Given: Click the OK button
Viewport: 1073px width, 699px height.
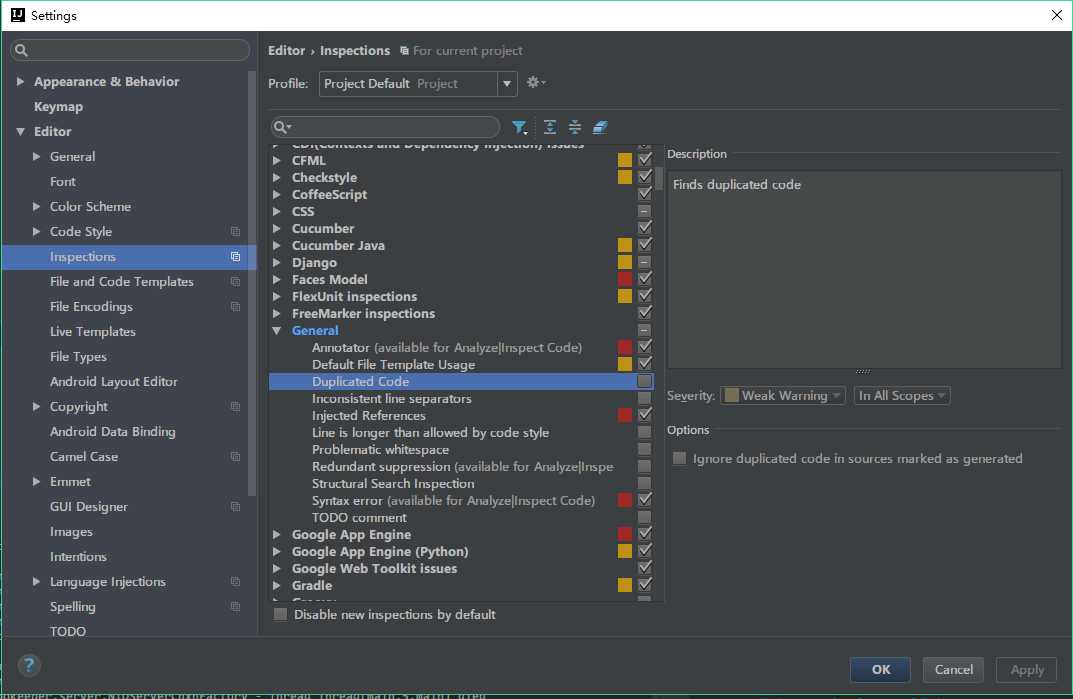Looking at the screenshot, I should point(880,670).
